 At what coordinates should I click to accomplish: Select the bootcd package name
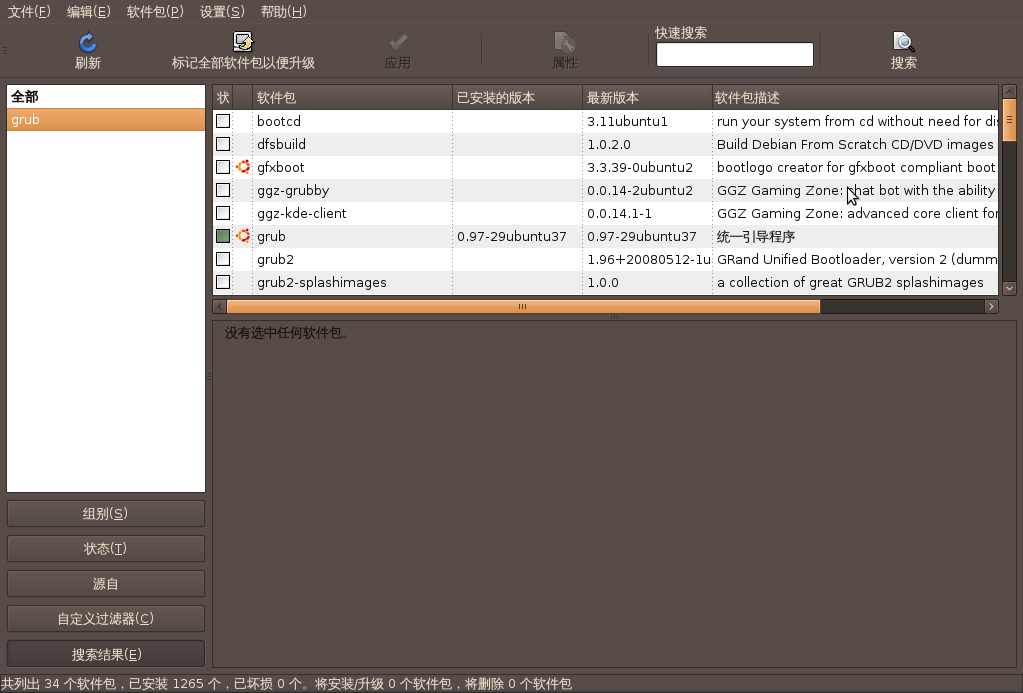279,121
